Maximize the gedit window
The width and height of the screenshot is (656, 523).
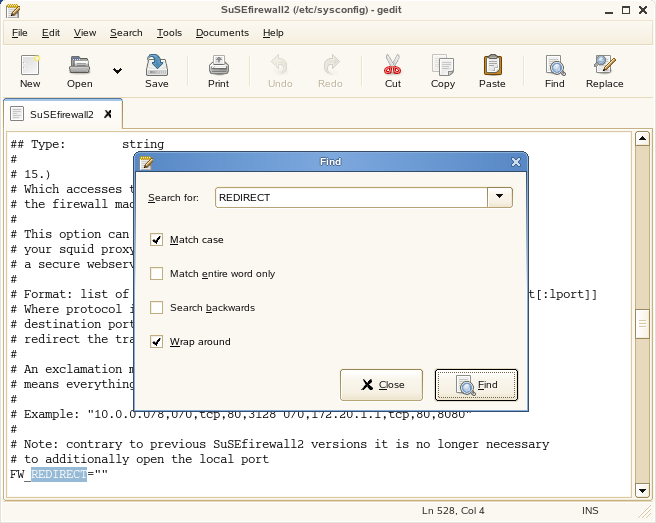(626, 10)
